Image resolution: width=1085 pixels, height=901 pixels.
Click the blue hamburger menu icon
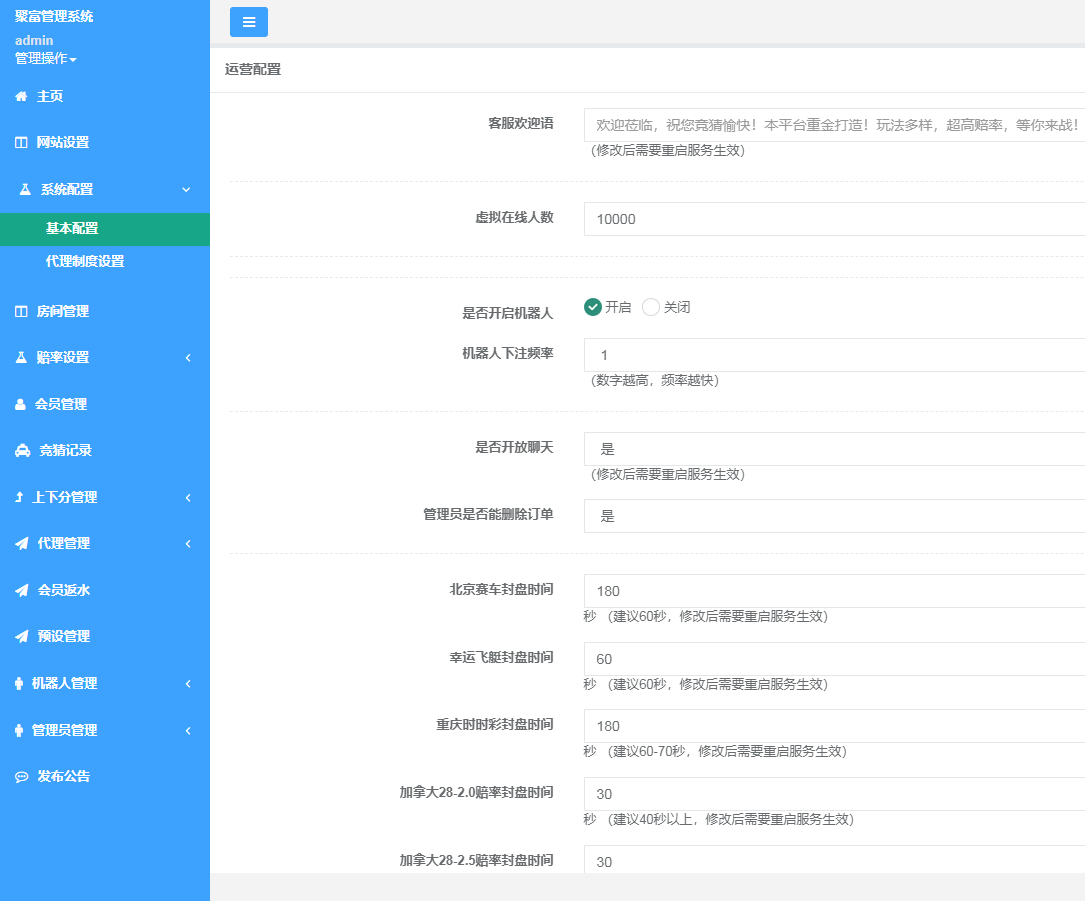pyautogui.click(x=248, y=21)
